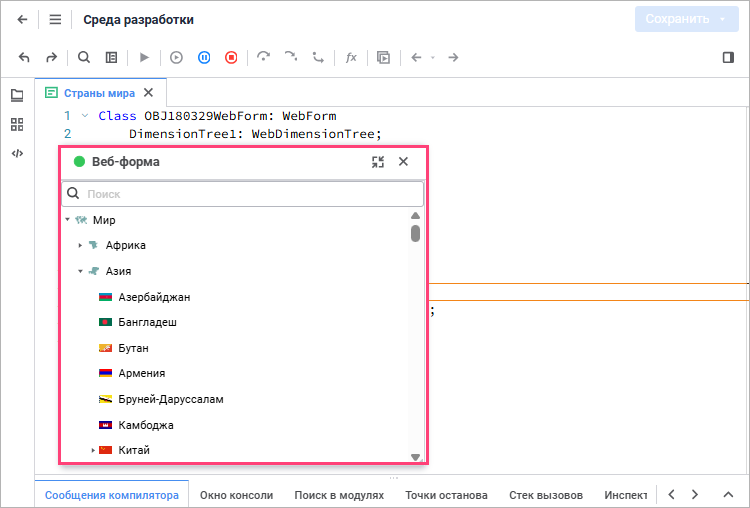Open the project folder sidebar icon

17,95
